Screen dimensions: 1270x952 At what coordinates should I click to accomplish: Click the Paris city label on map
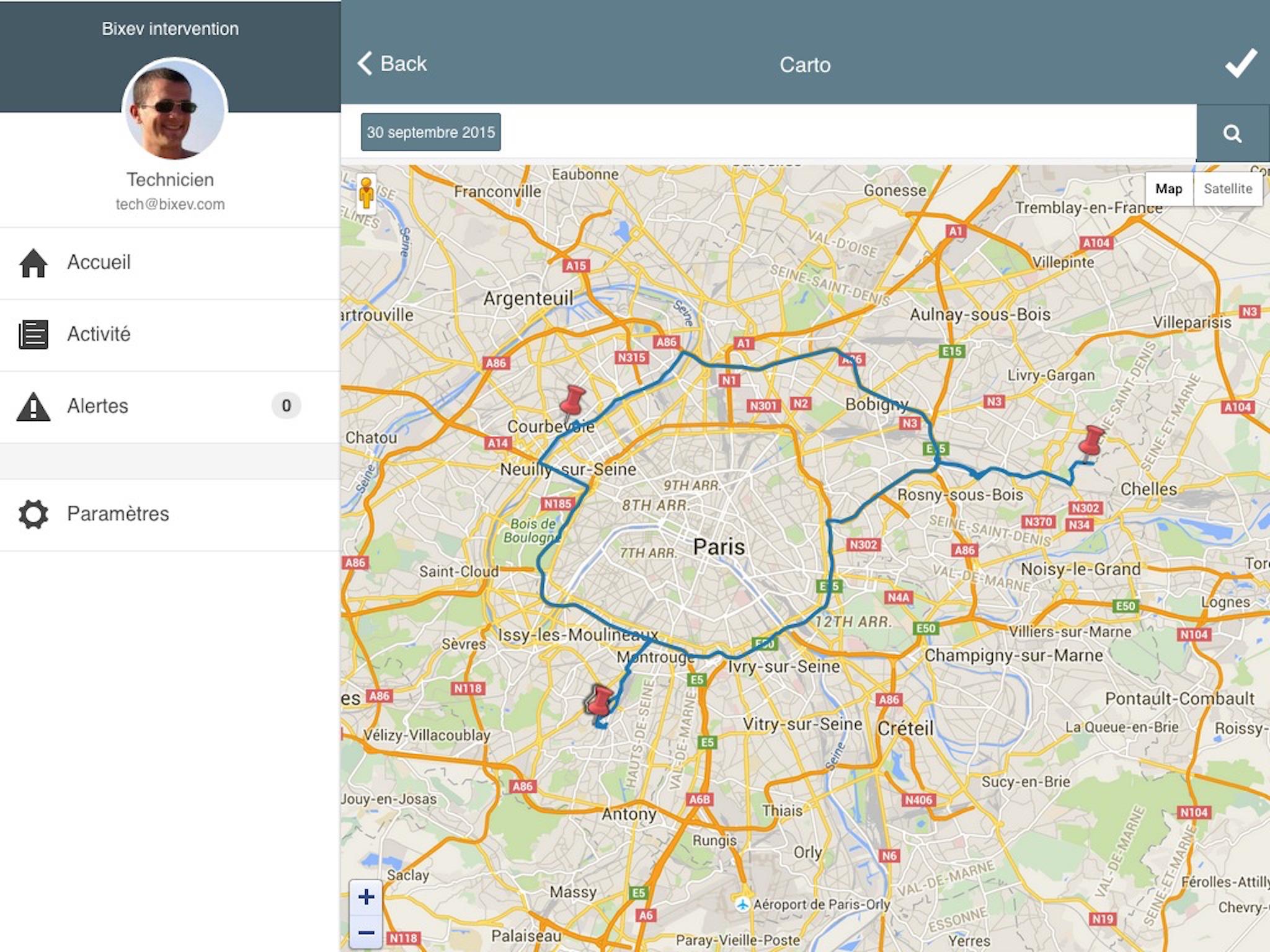tap(719, 547)
